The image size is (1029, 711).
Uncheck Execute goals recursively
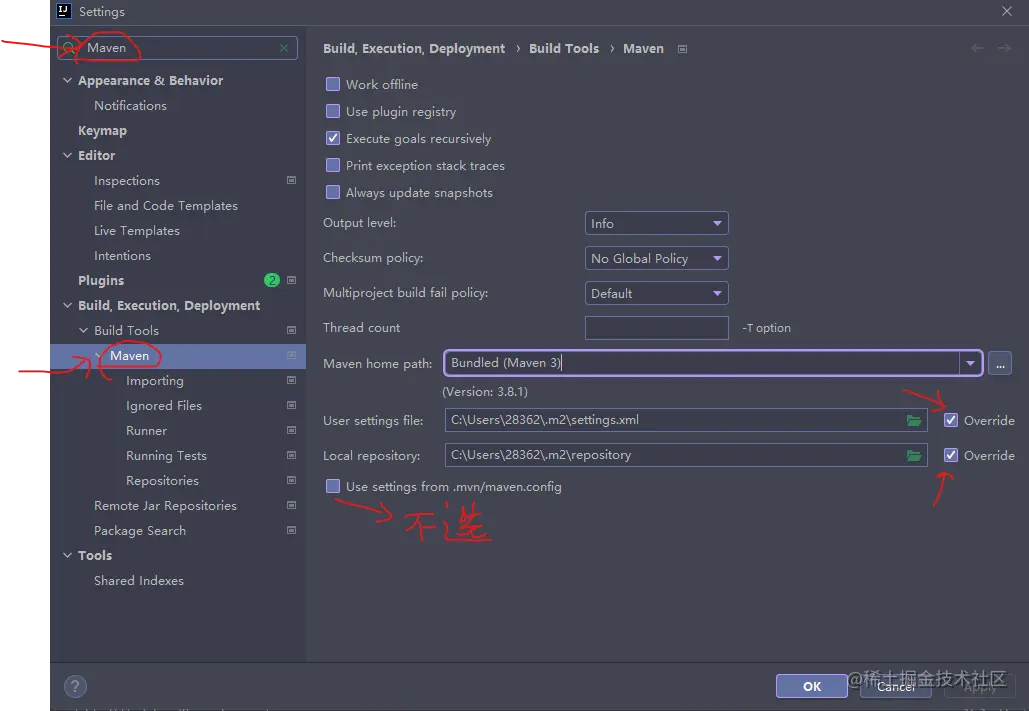pos(333,138)
